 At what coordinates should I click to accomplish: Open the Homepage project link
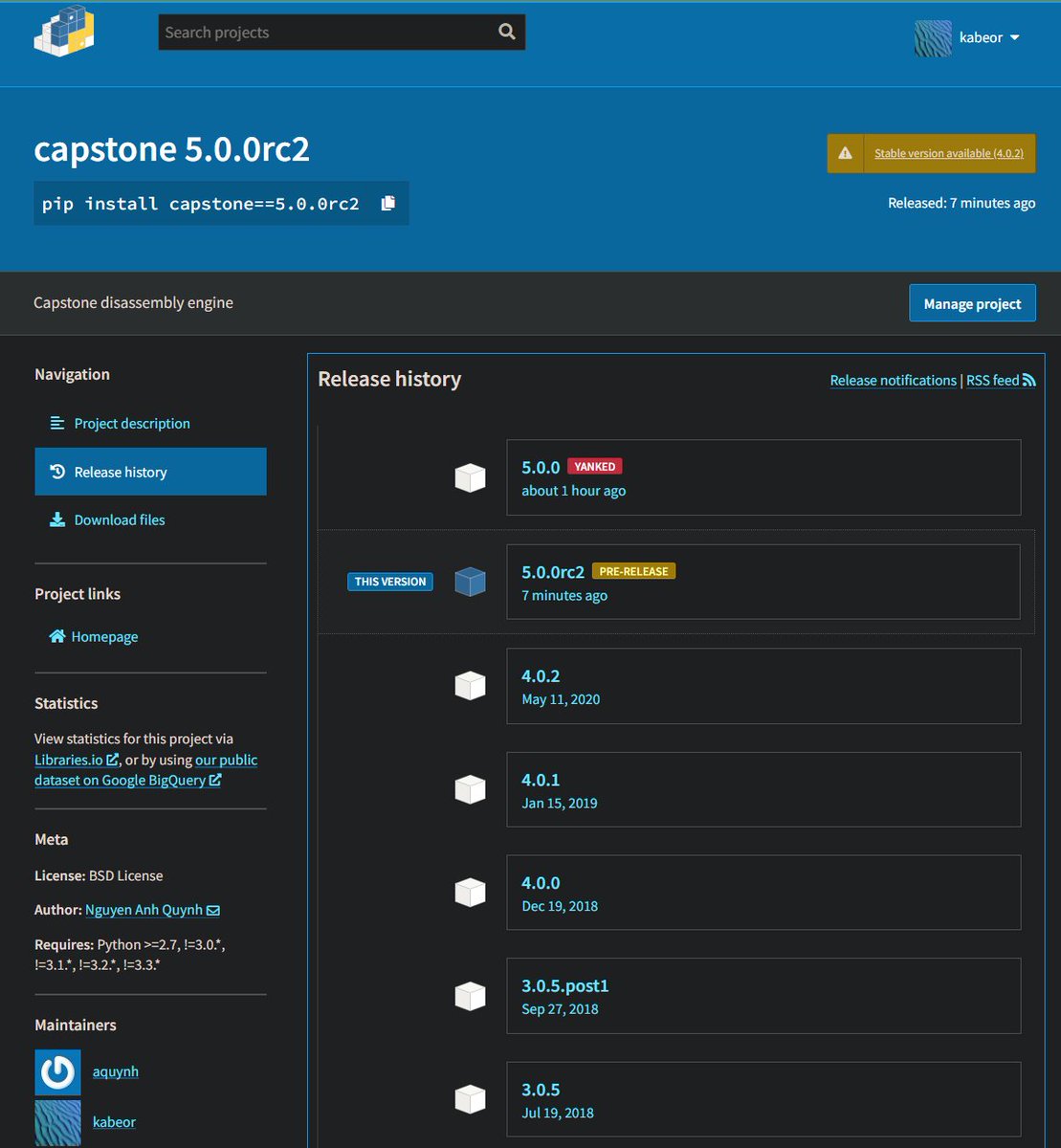pos(94,636)
